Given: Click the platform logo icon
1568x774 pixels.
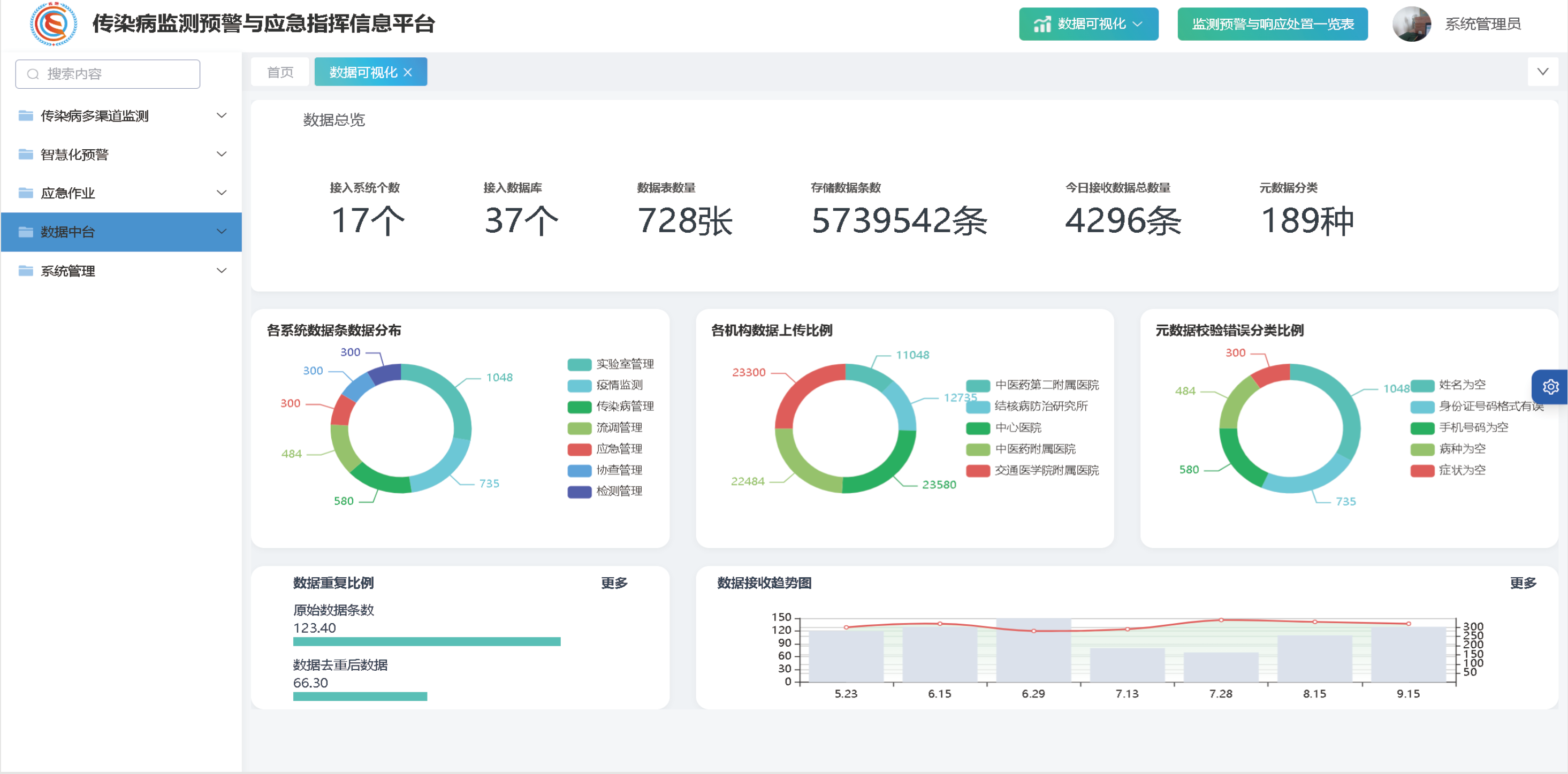Looking at the screenshot, I should click(54, 24).
